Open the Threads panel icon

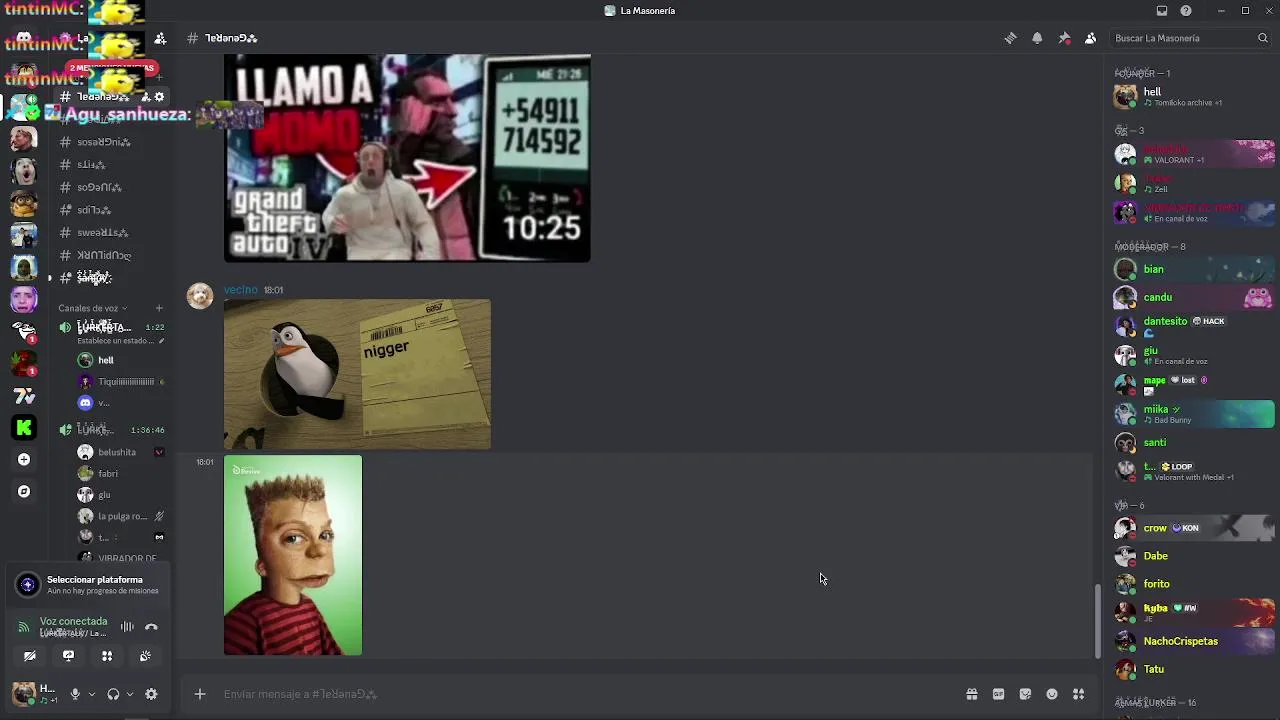(1010, 38)
